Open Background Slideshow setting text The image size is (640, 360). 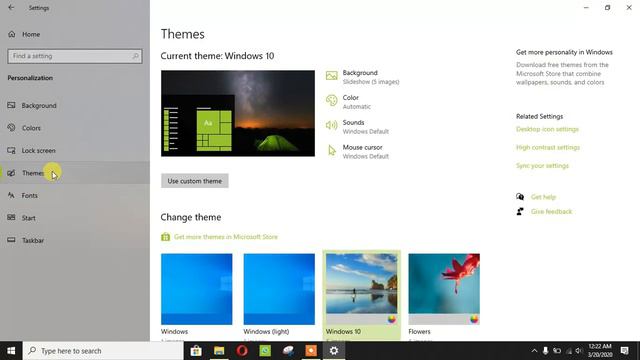[371, 82]
